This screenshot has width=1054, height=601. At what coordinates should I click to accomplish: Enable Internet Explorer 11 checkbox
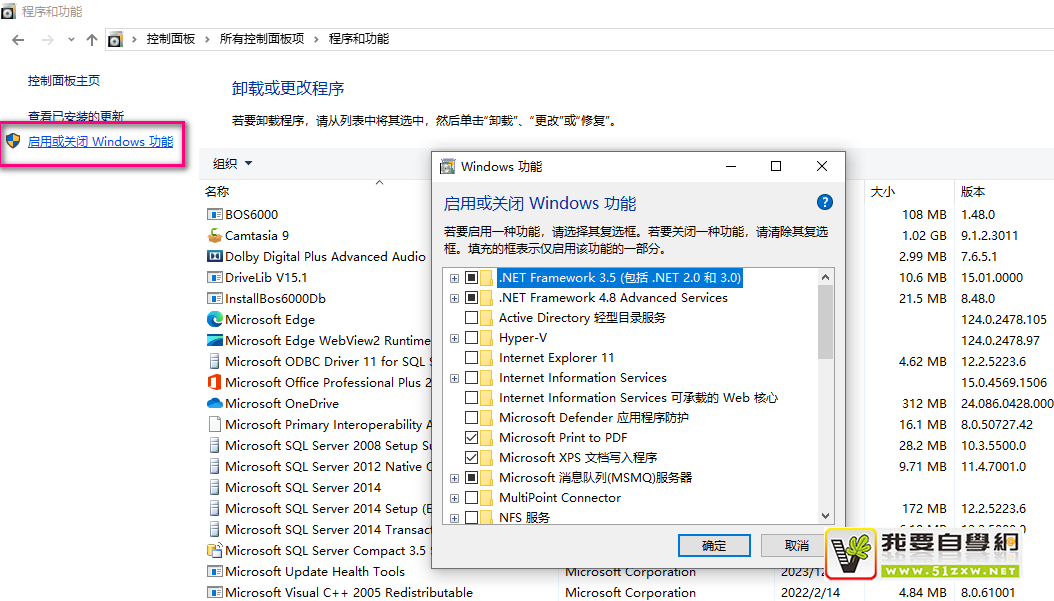pos(471,358)
